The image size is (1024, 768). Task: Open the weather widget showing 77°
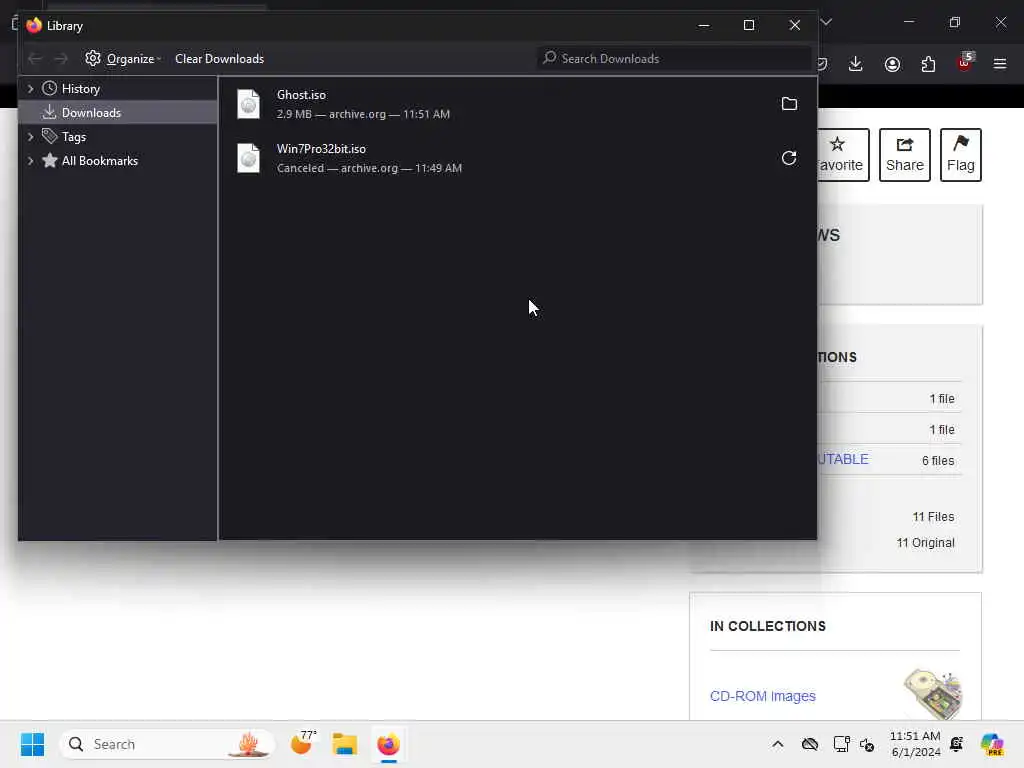click(304, 743)
